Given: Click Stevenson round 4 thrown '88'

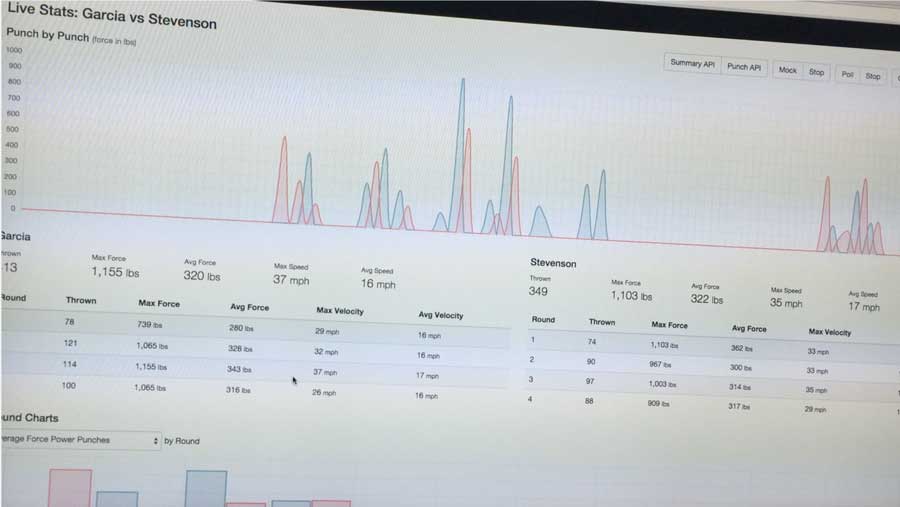Looking at the screenshot, I should coord(589,401).
